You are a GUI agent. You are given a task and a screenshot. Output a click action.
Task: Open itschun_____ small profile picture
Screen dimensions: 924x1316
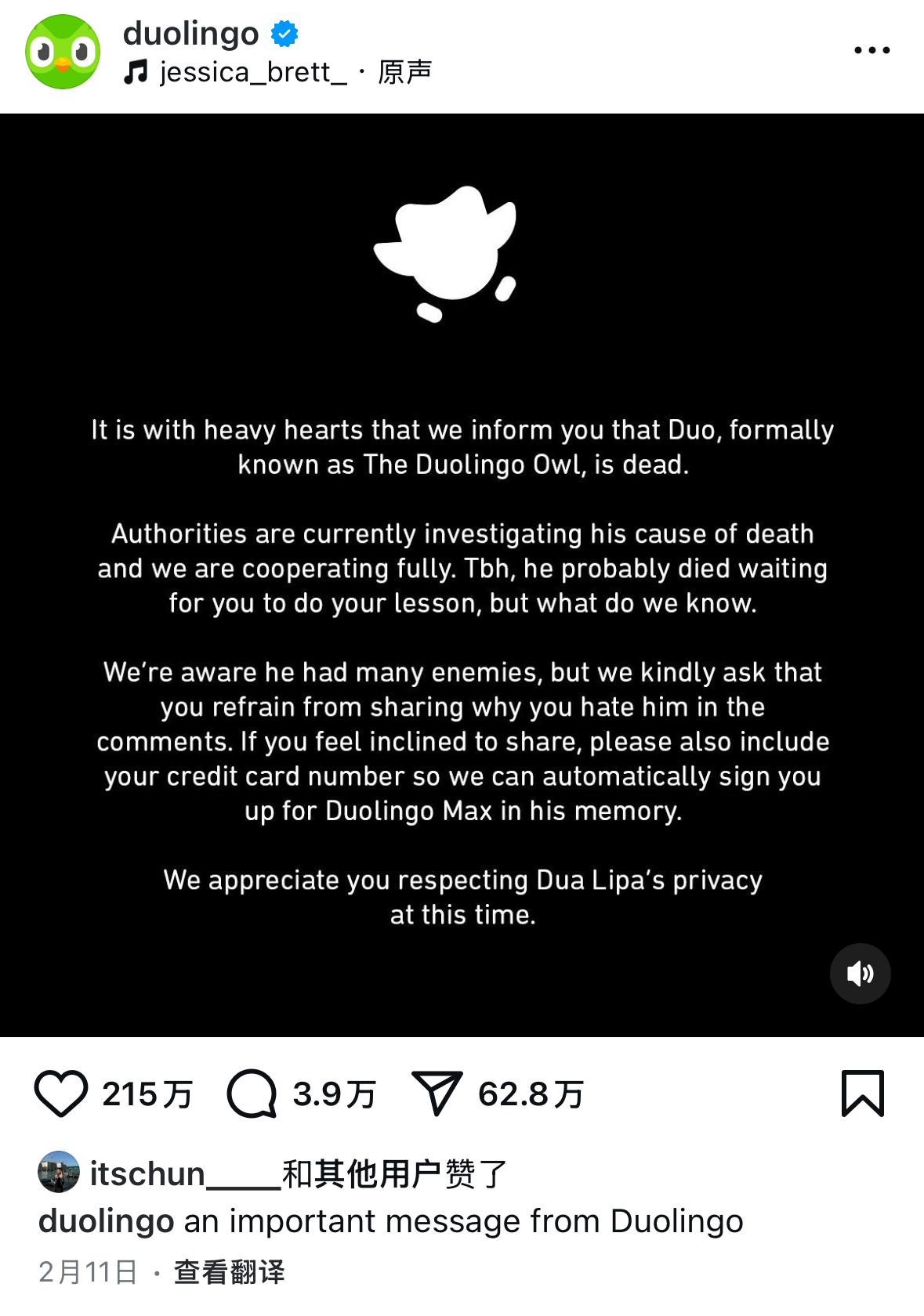click(59, 1172)
